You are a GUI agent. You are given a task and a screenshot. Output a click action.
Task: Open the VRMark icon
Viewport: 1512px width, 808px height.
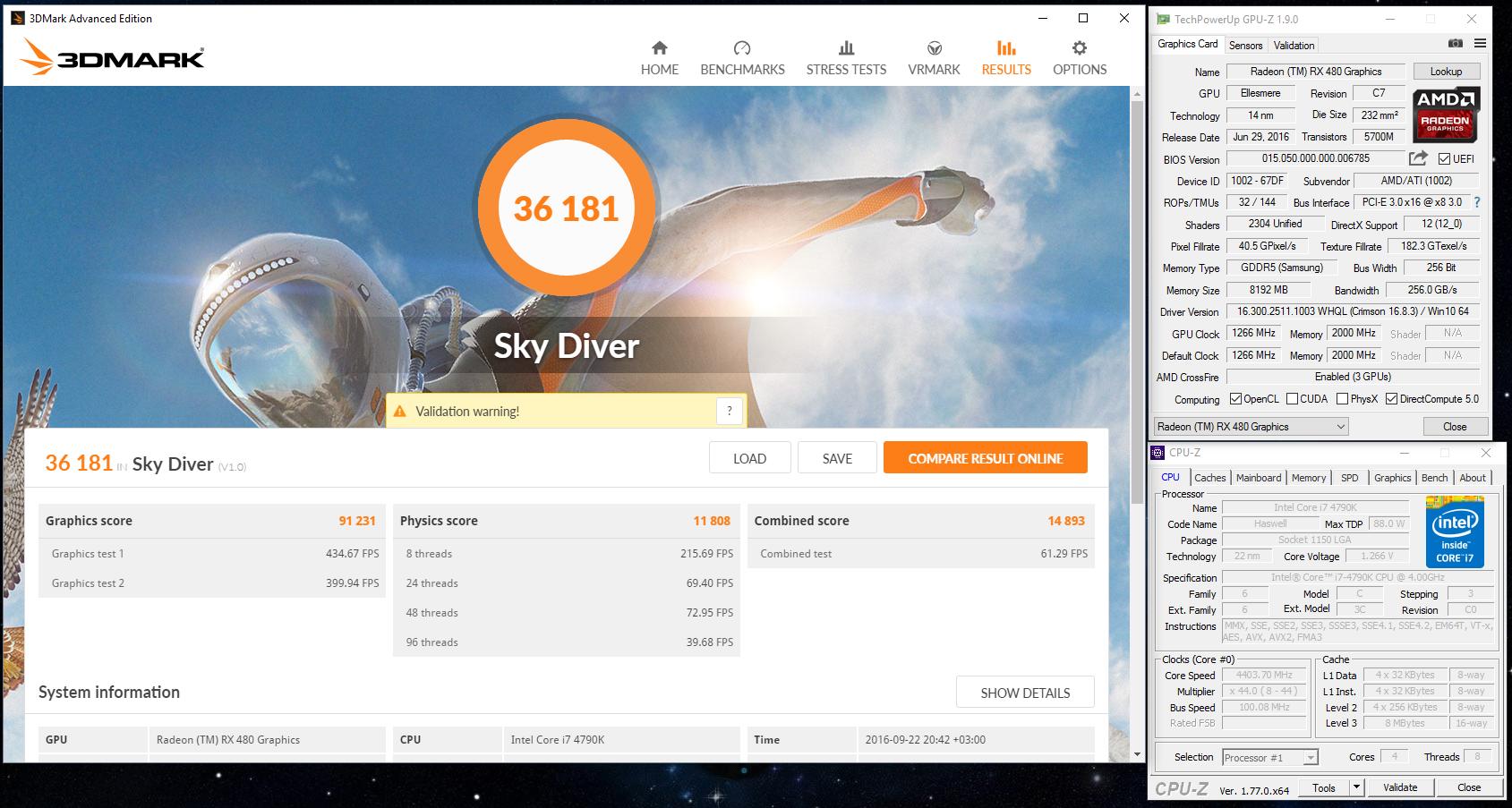coord(934,48)
